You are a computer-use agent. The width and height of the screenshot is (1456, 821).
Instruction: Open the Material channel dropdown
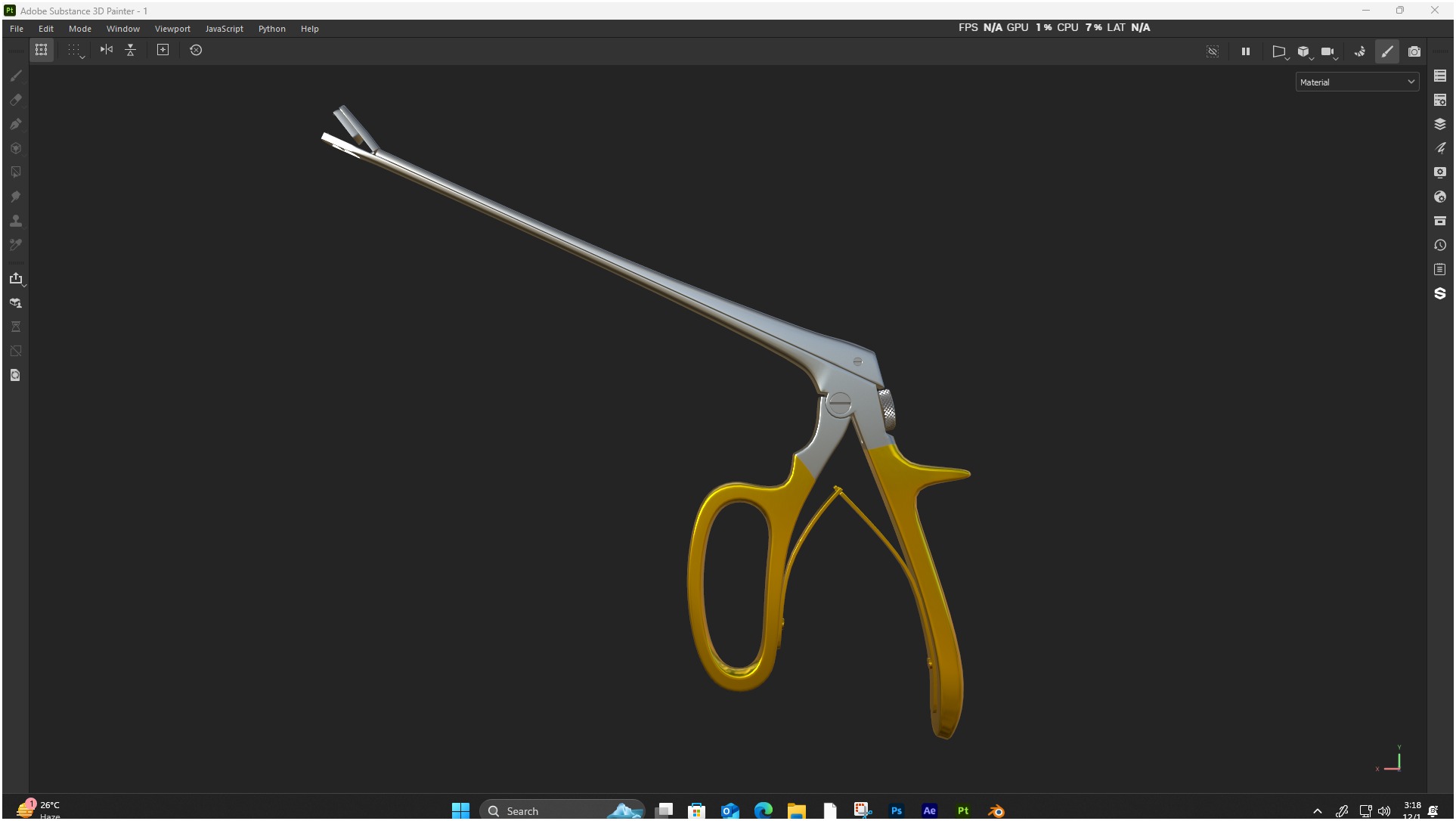pyautogui.click(x=1357, y=82)
